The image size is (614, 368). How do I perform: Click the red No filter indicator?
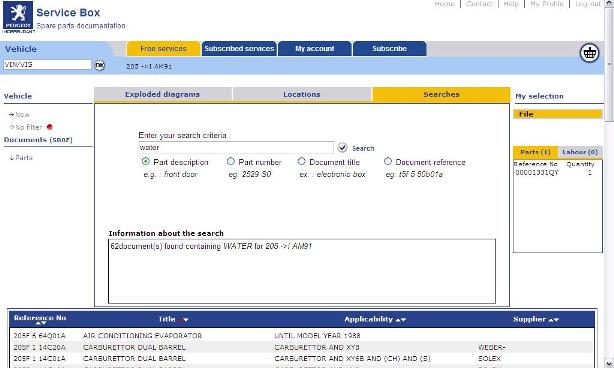click(x=50, y=127)
